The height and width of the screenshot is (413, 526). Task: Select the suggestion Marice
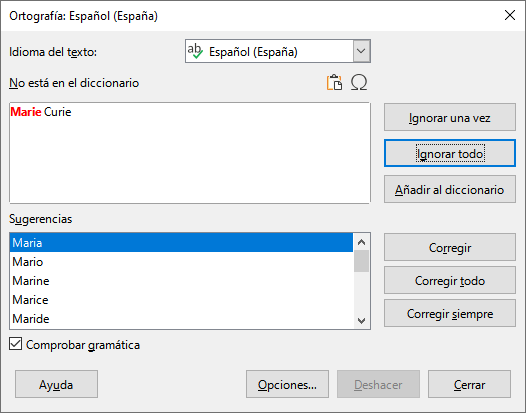pos(181,300)
